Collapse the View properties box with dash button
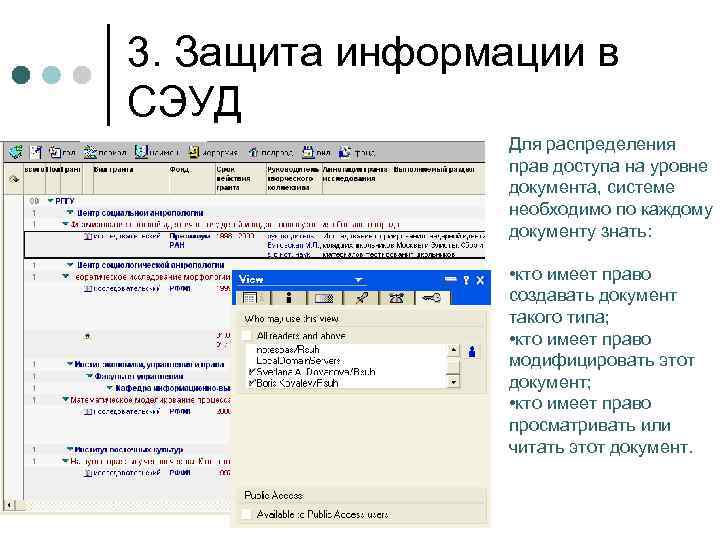The height and width of the screenshot is (540, 720). click(450, 279)
